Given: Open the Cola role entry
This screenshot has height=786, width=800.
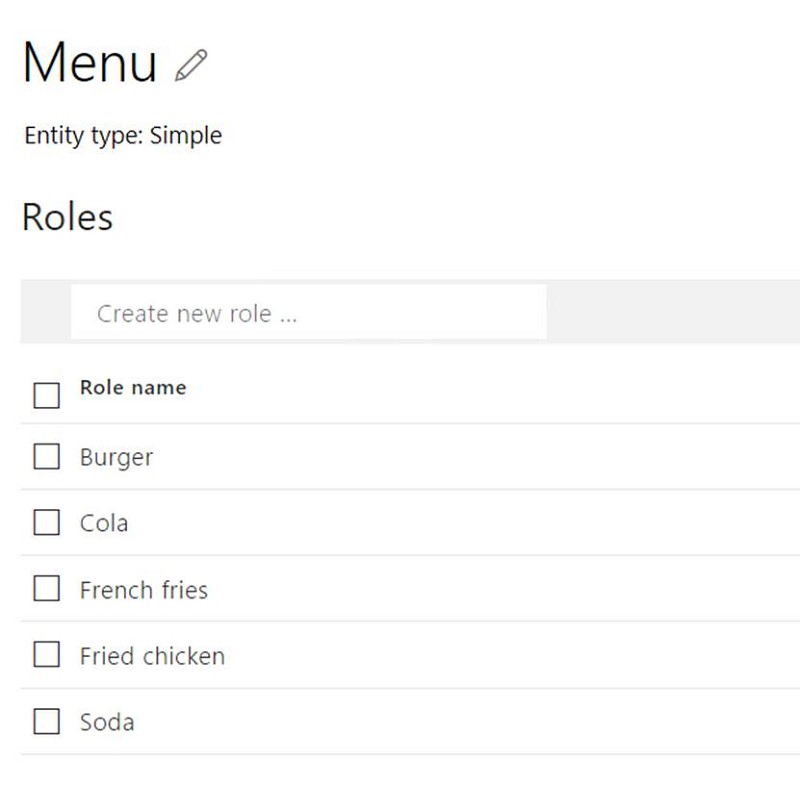Looking at the screenshot, I should [x=104, y=523].
